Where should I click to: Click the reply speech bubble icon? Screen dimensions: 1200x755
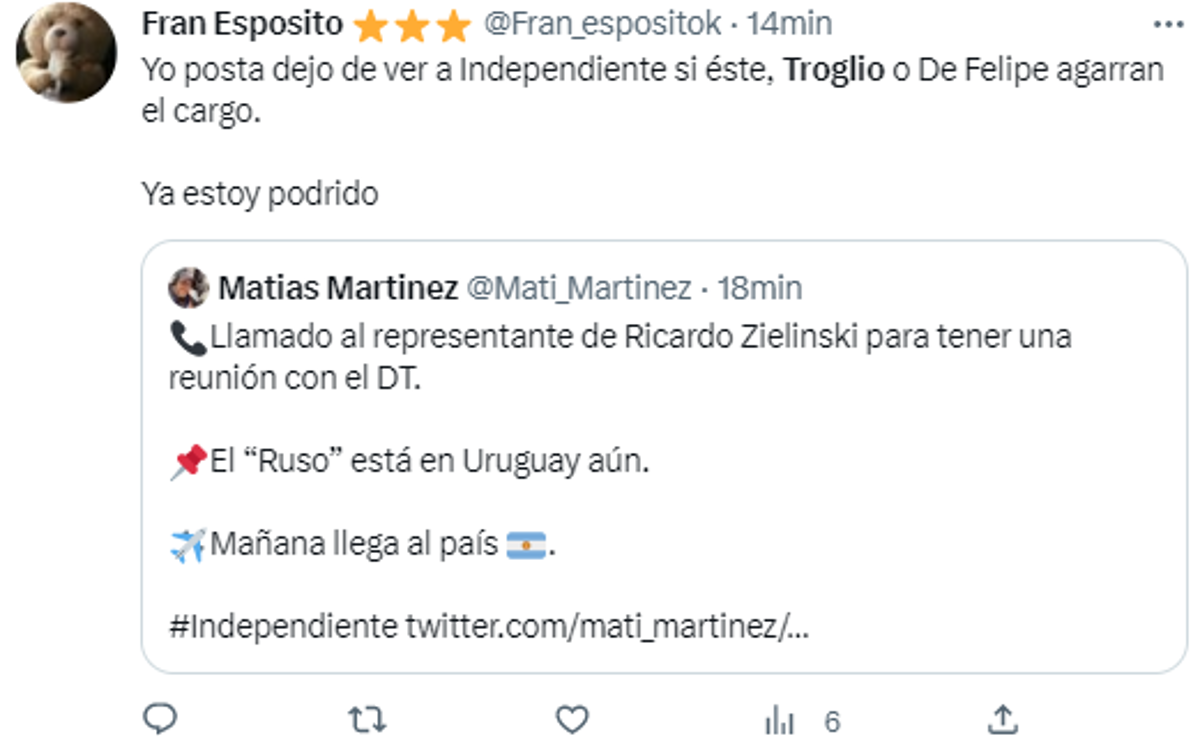pos(160,719)
